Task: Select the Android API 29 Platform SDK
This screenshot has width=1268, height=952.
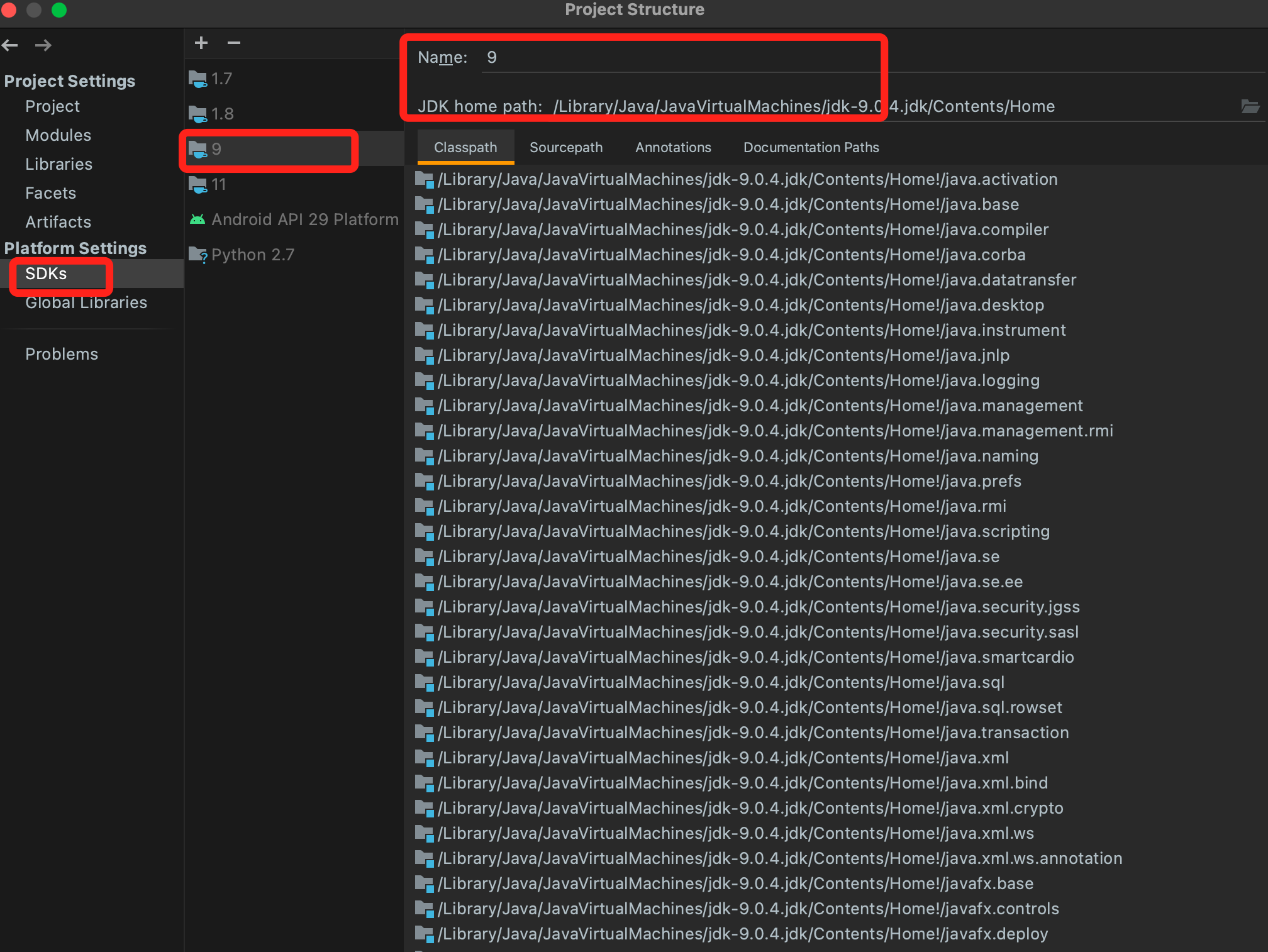Action: tap(304, 219)
